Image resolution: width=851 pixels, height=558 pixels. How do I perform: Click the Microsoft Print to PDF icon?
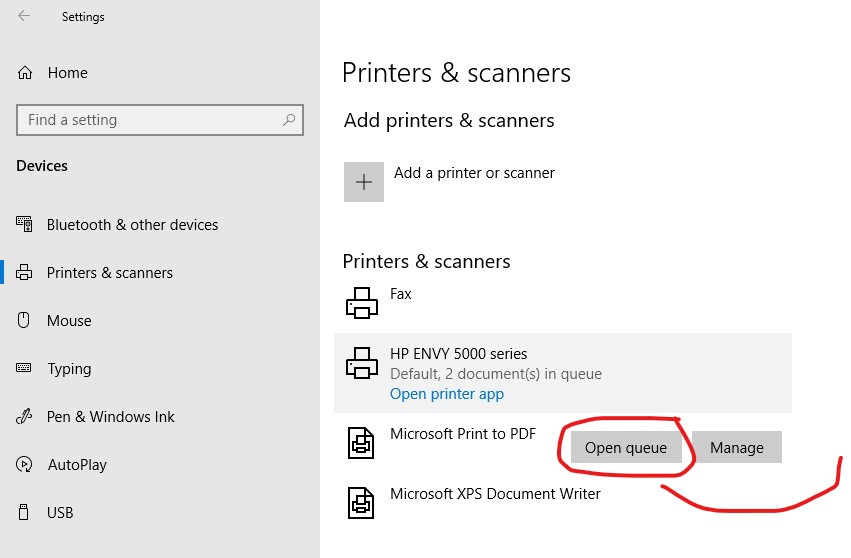[361, 443]
